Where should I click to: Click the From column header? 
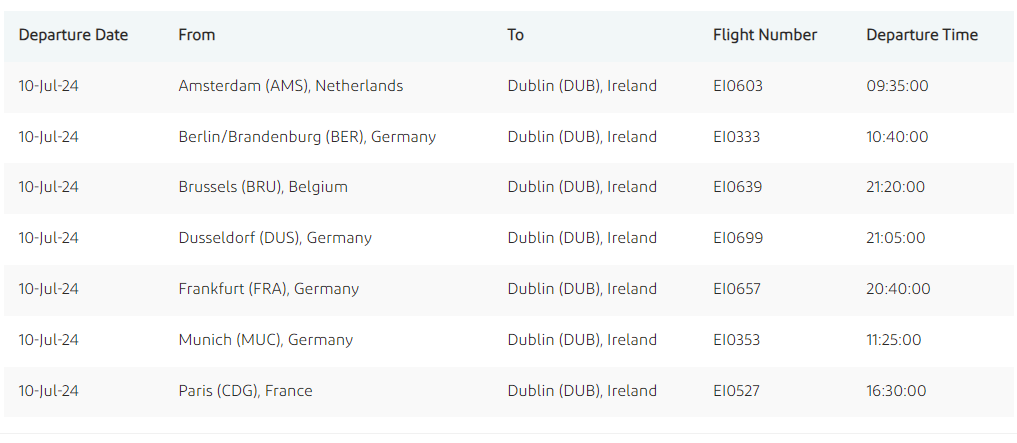click(x=197, y=35)
